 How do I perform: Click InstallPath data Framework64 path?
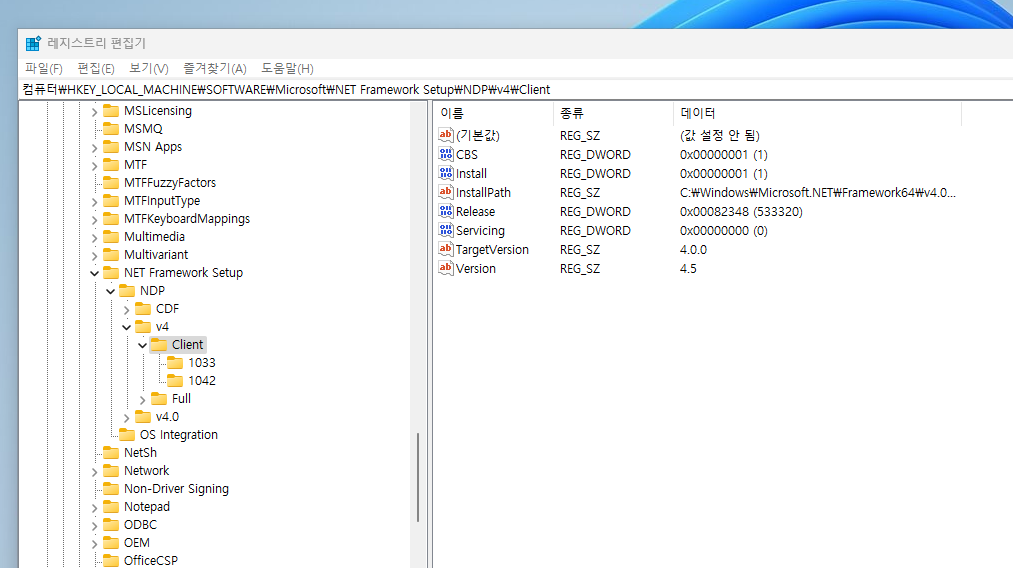[x=817, y=193]
